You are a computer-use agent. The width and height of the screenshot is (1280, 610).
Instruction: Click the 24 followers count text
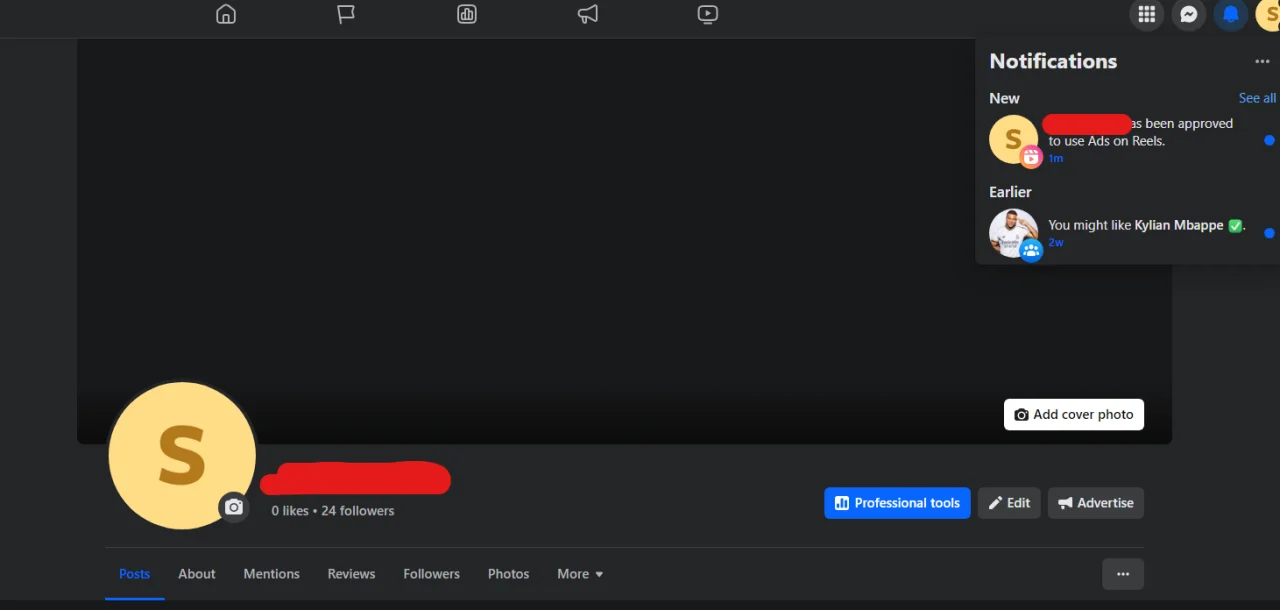[x=358, y=511]
